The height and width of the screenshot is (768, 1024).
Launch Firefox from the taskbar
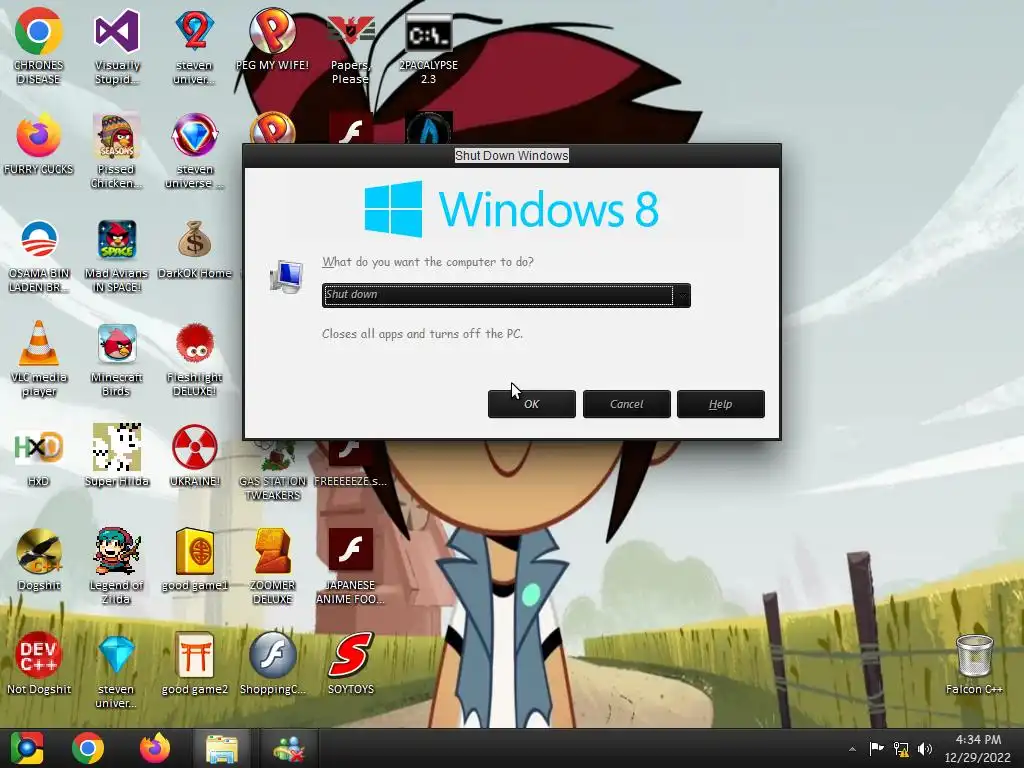pos(155,748)
